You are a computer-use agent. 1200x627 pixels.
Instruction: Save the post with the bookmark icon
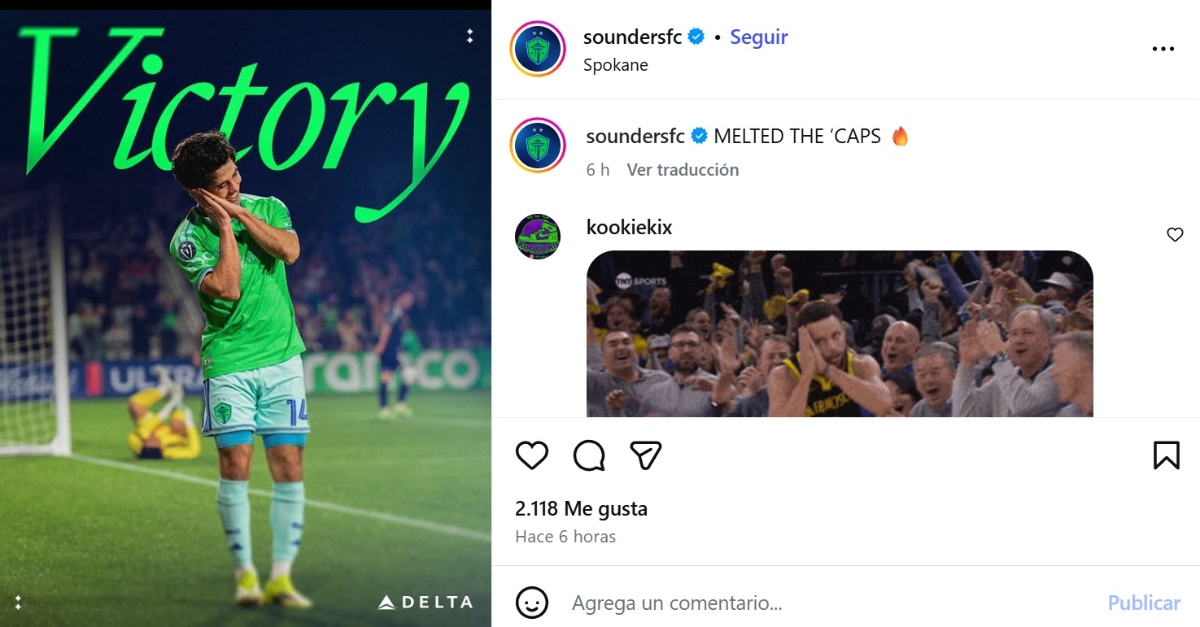1167,455
